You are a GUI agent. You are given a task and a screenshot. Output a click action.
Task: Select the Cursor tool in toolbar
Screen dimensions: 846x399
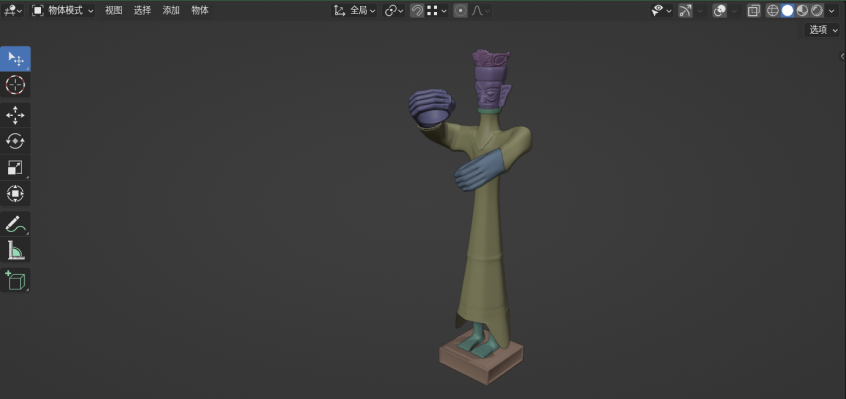tap(15, 85)
